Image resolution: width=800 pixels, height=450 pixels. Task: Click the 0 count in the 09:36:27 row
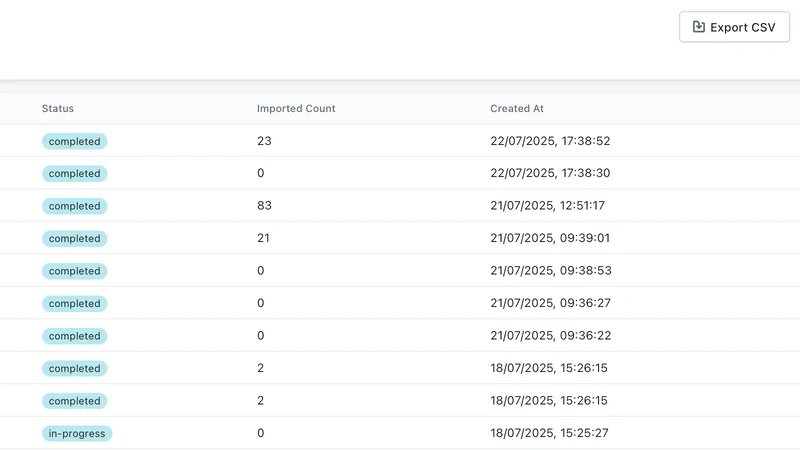(x=261, y=303)
